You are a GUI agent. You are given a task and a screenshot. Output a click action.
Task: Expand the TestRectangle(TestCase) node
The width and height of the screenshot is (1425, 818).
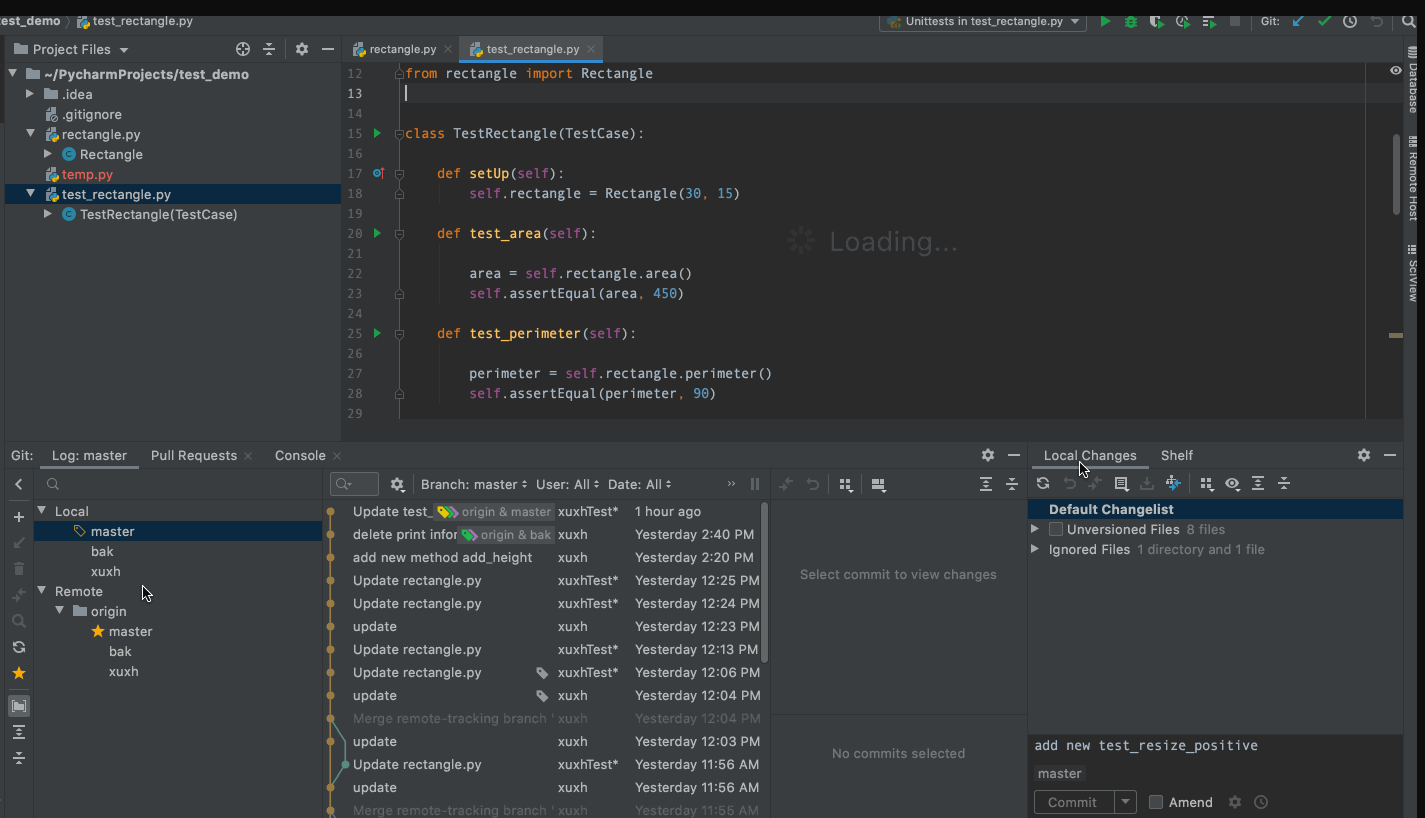pos(48,214)
